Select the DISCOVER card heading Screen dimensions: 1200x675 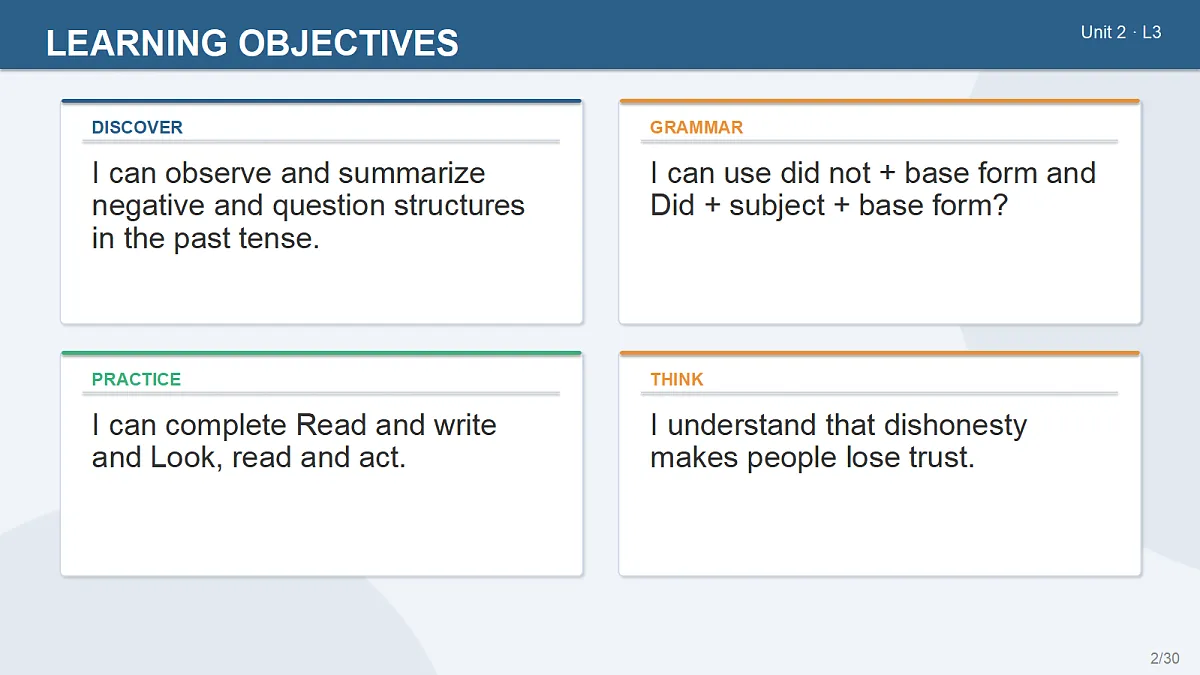click(x=137, y=127)
